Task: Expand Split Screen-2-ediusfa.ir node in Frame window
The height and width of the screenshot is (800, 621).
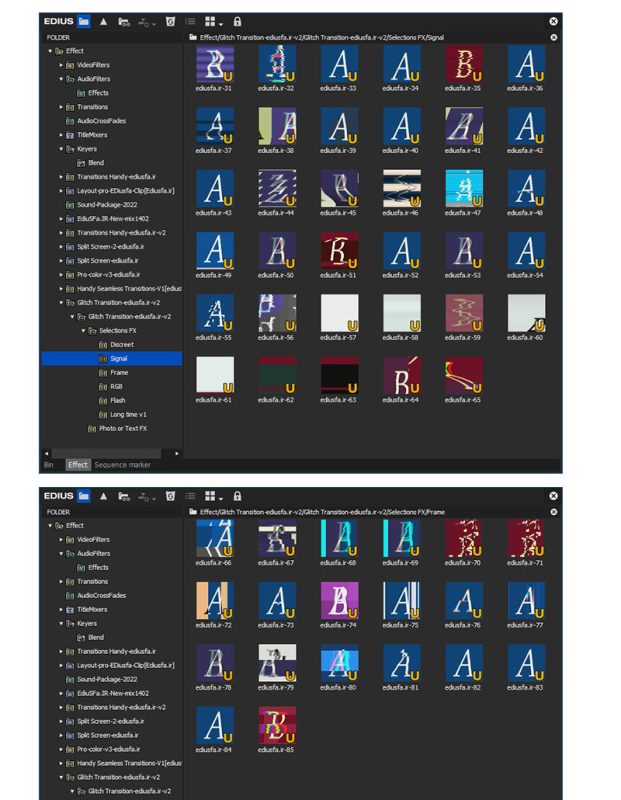Action: pos(61,721)
